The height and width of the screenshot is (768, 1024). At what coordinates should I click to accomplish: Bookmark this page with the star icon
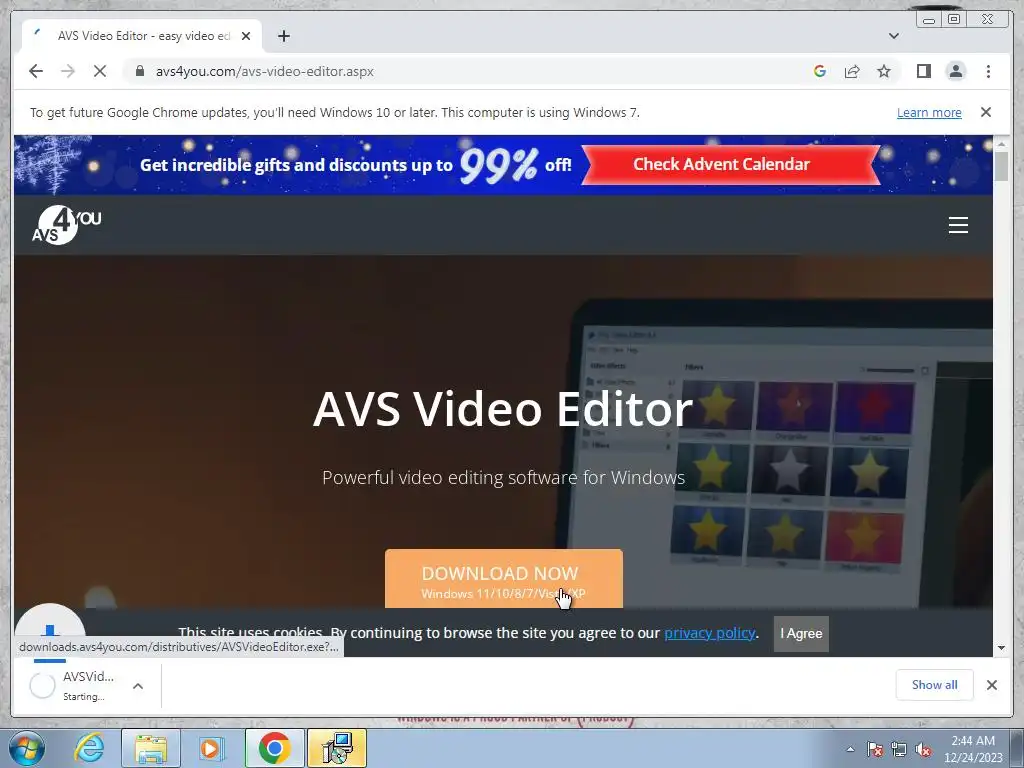click(884, 71)
